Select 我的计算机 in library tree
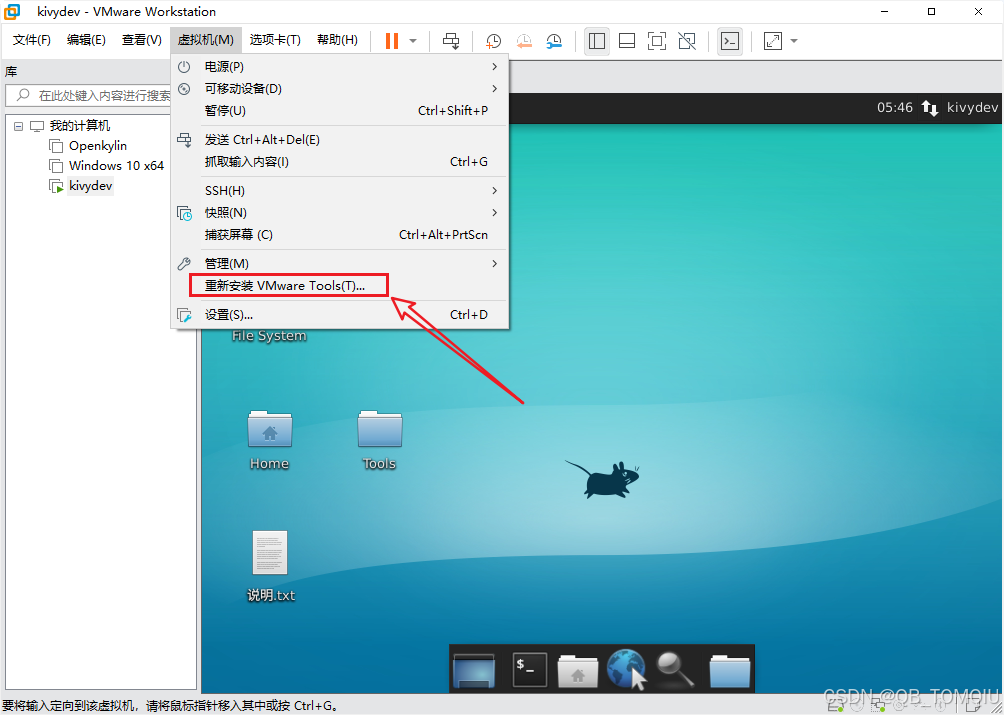This screenshot has height=715, width=1004. 80,126
